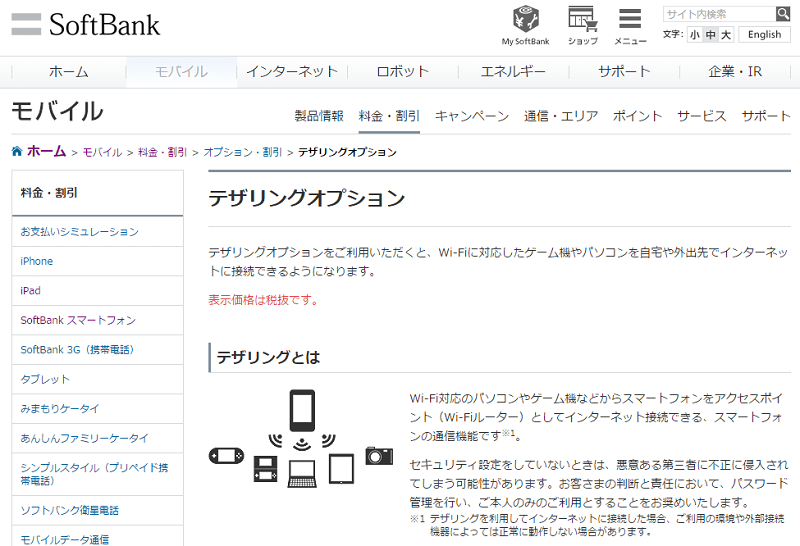Image resolution: width=800 pixels, height=546 pixels.
Task: Go to モバイル breadcrumb link
Action: pyautogui.click(x=102, y=152)
